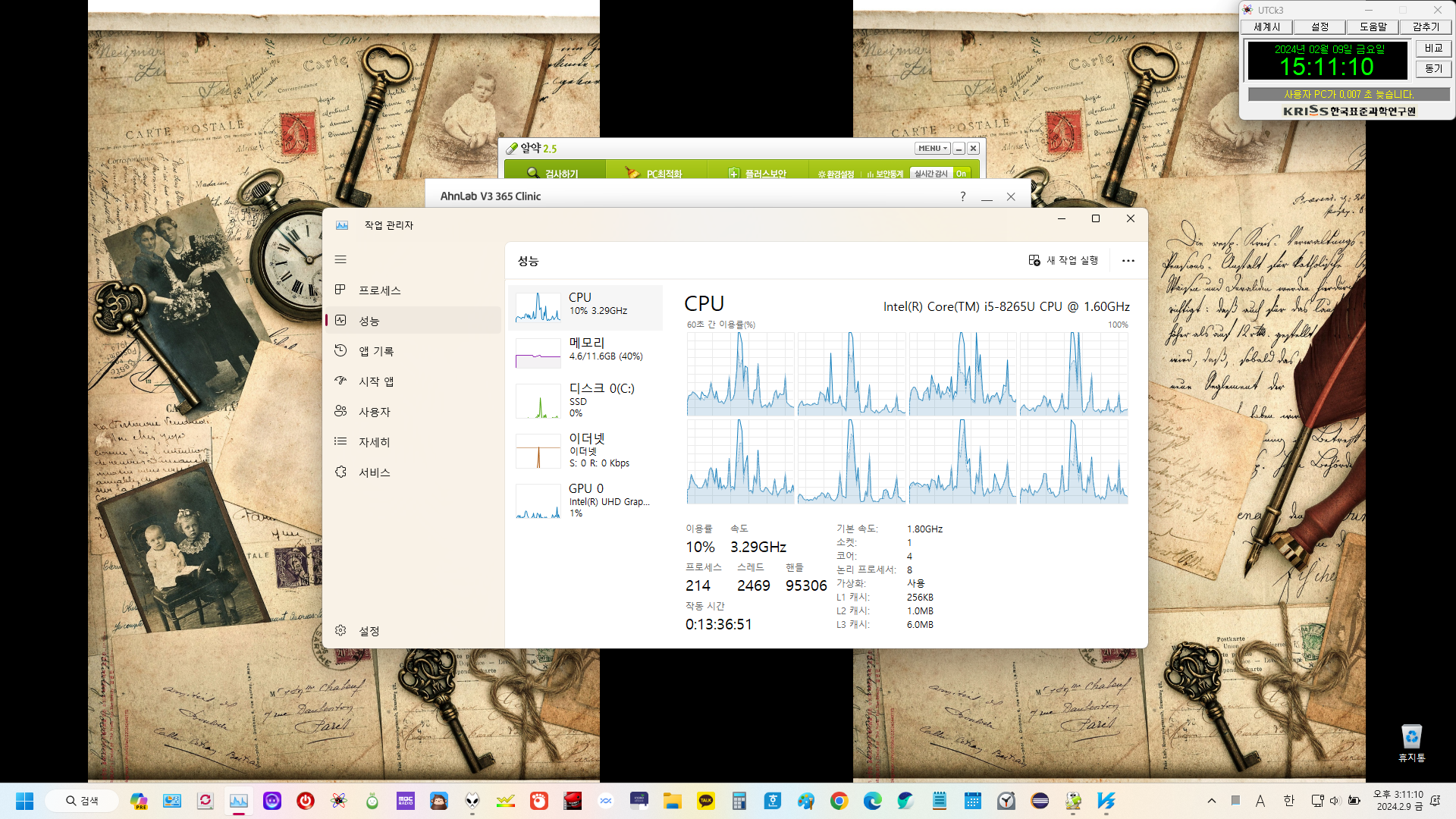Select the 메모리 (Memory) performance item
The image size is (1456, 819).
585,353
